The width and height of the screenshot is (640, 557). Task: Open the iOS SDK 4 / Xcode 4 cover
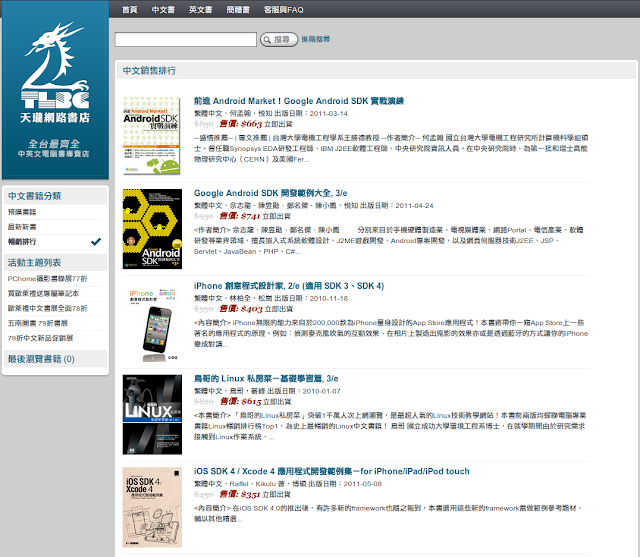(x=152, y=507)
